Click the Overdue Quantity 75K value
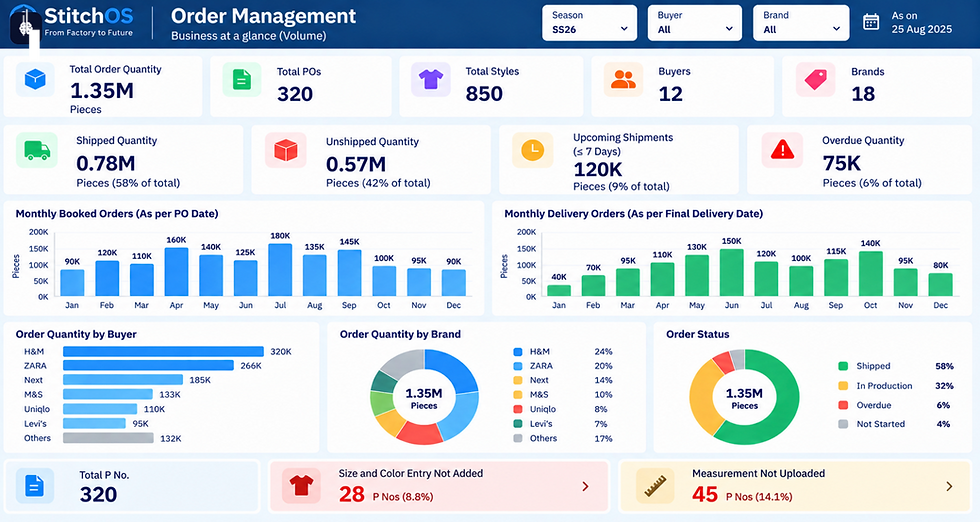 click(x=841, y=163)
